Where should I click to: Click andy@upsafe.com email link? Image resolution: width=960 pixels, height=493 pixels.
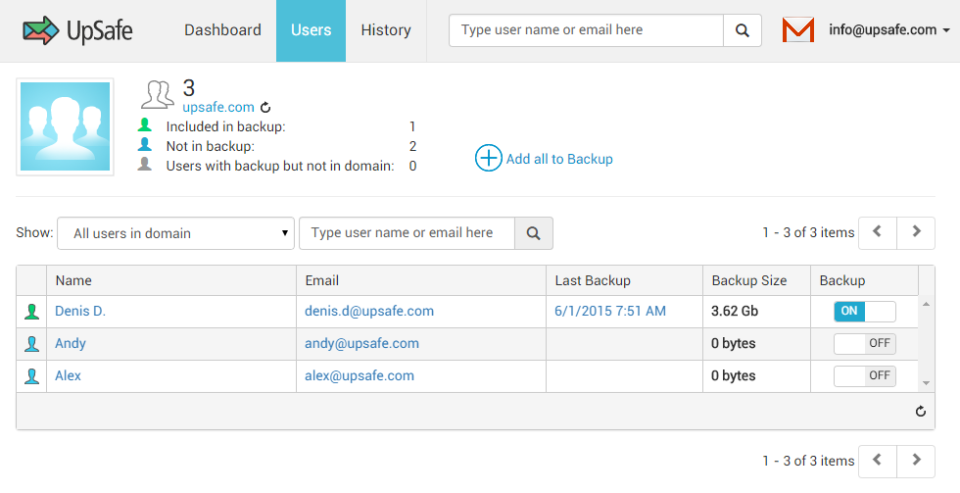pos(362,344)
